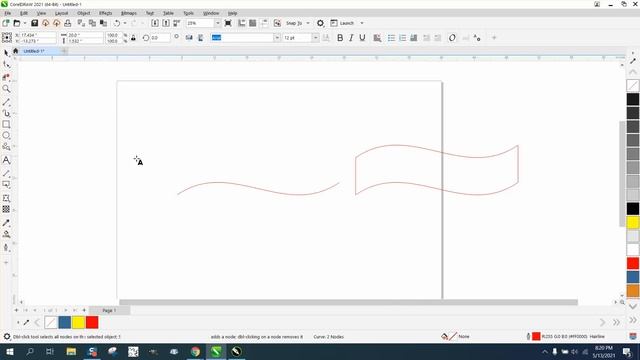Click the Untitled-1 document tab
The height and width of the screenshot is (360, 640).
click(34, 51)
